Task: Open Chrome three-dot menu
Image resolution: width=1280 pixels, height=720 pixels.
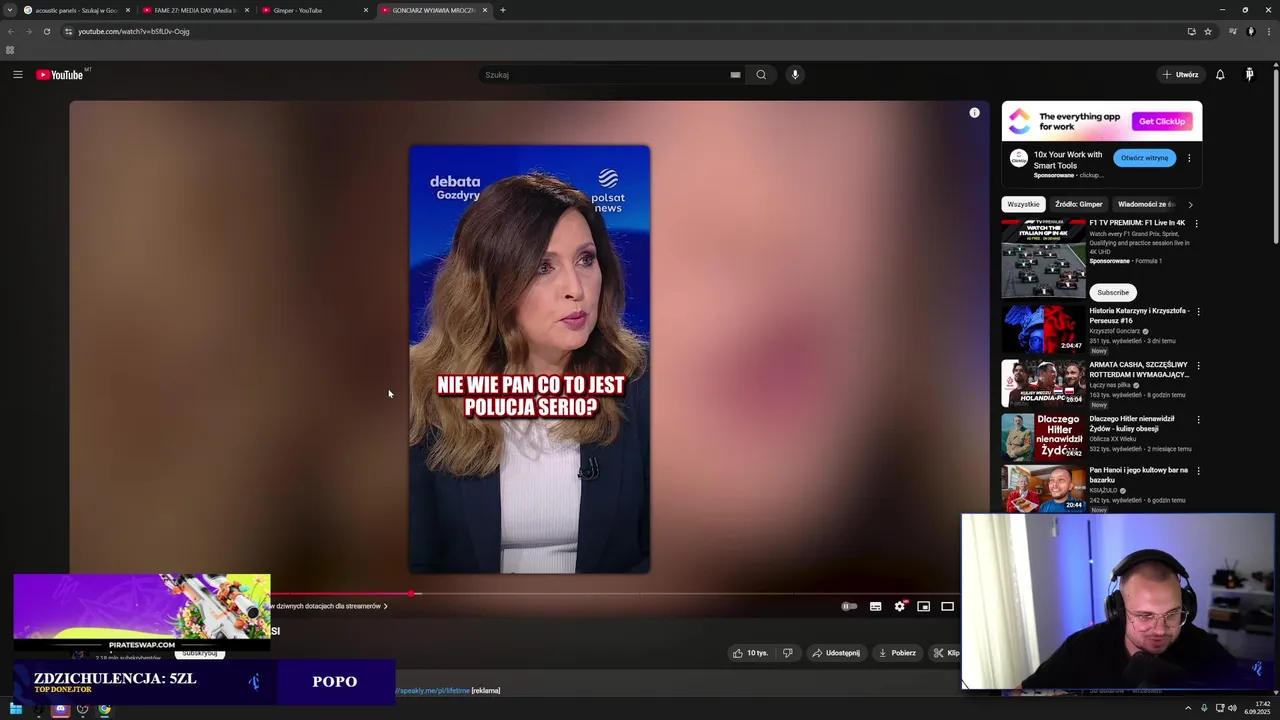Action: (x=1268, y=31)
